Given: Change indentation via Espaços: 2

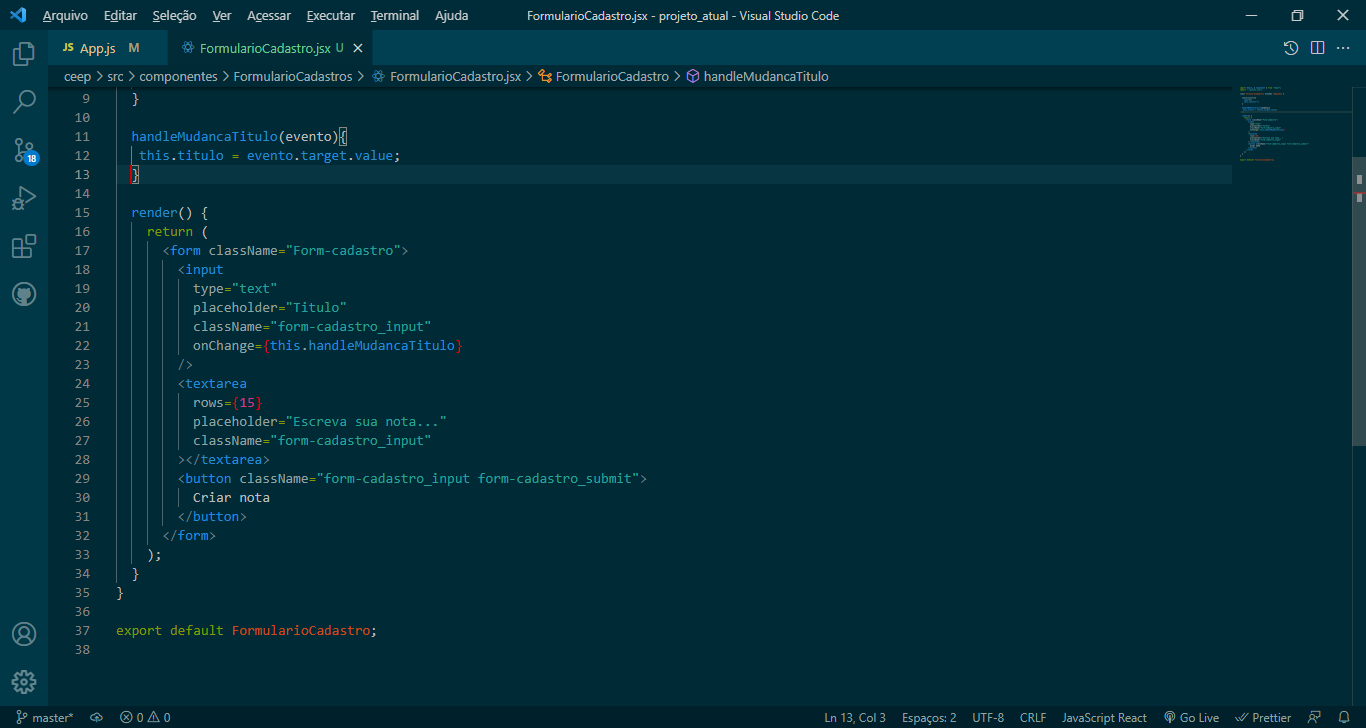Looking at the screenshot, I should tap(929, 717).
